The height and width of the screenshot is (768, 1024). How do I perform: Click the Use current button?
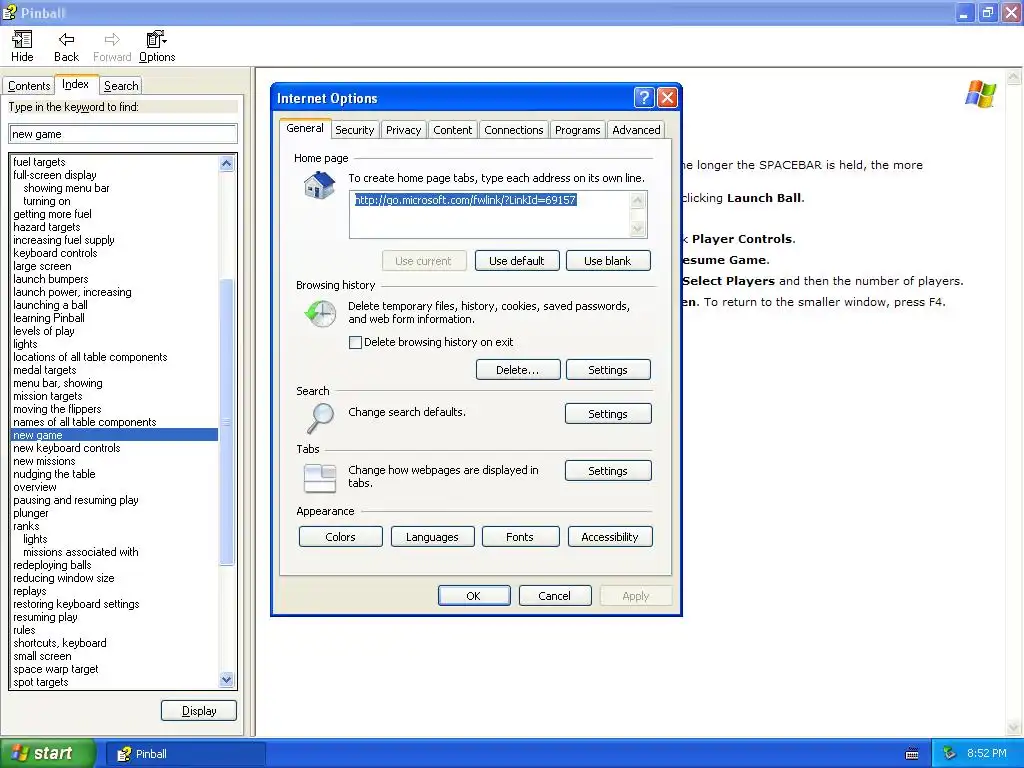click(424, 261)
